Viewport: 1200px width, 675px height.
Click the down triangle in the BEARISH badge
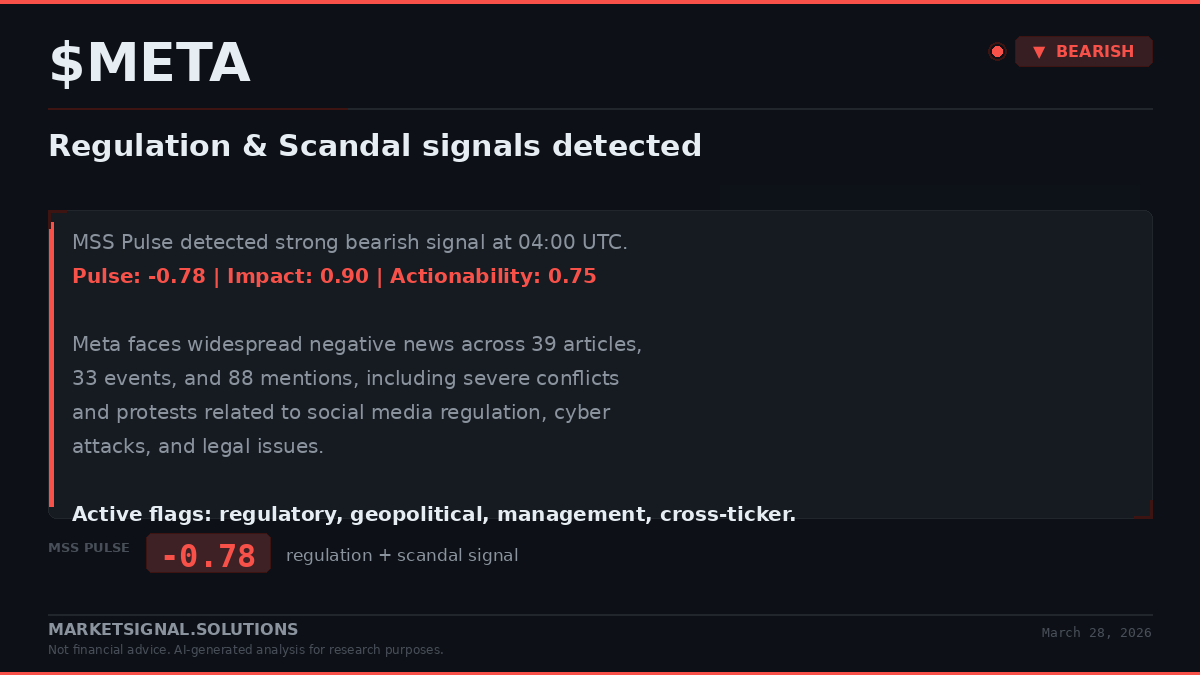point(1039,52)
